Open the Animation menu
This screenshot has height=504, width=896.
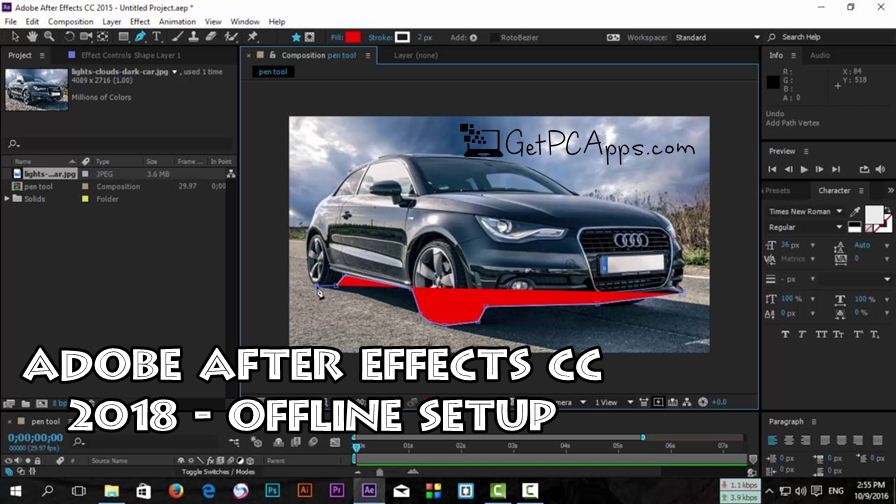point(177,22)
